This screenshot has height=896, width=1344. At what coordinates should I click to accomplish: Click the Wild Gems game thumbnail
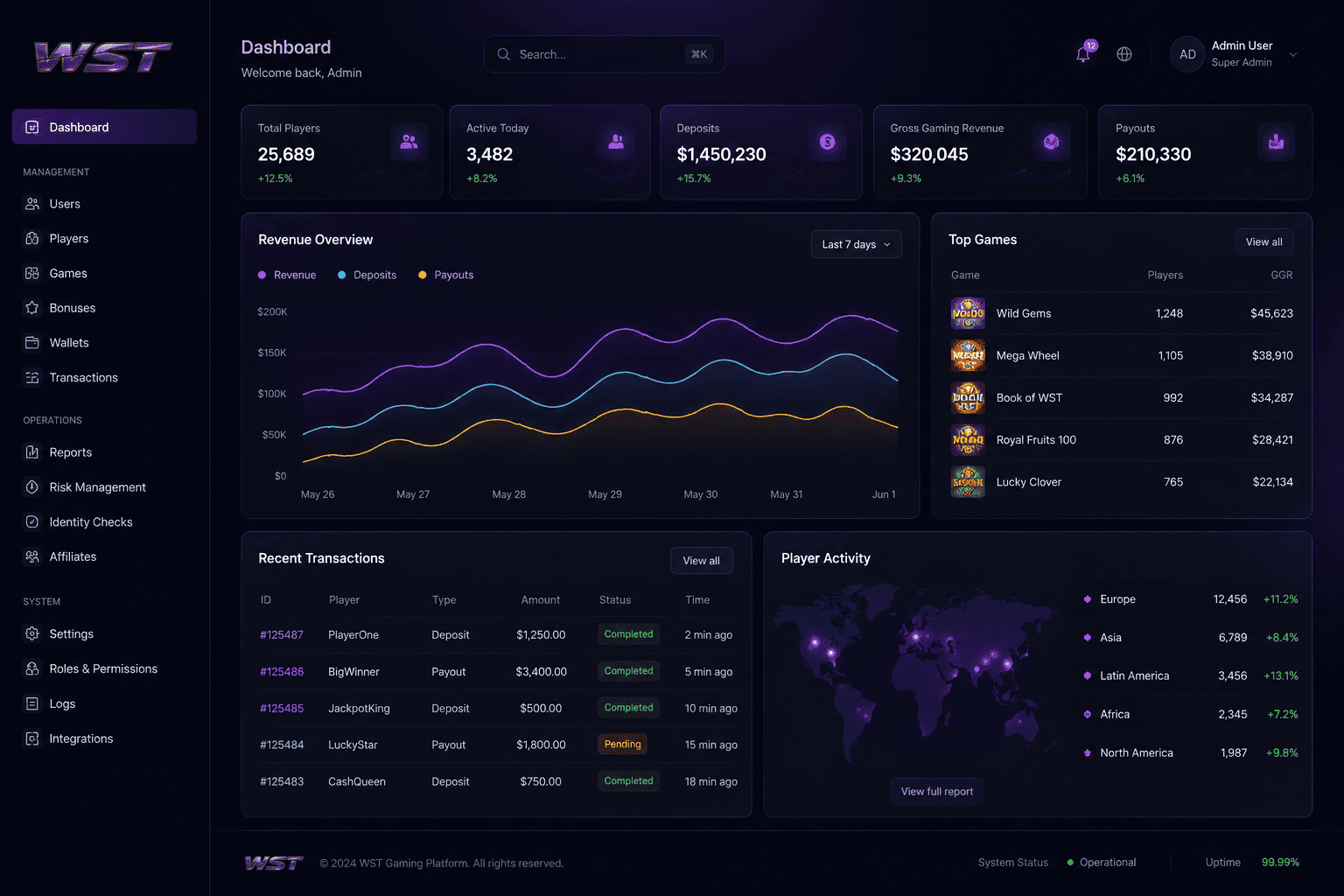[x=968, y=313]
